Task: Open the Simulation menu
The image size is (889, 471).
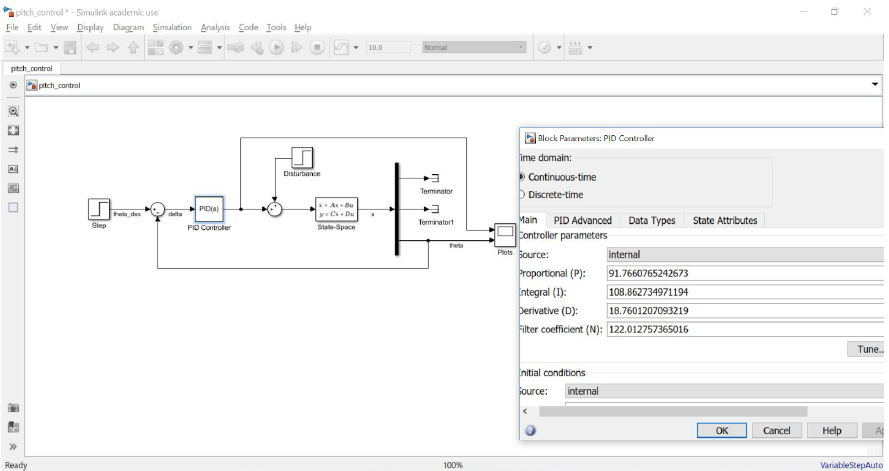Action: [x=173, y=27]
